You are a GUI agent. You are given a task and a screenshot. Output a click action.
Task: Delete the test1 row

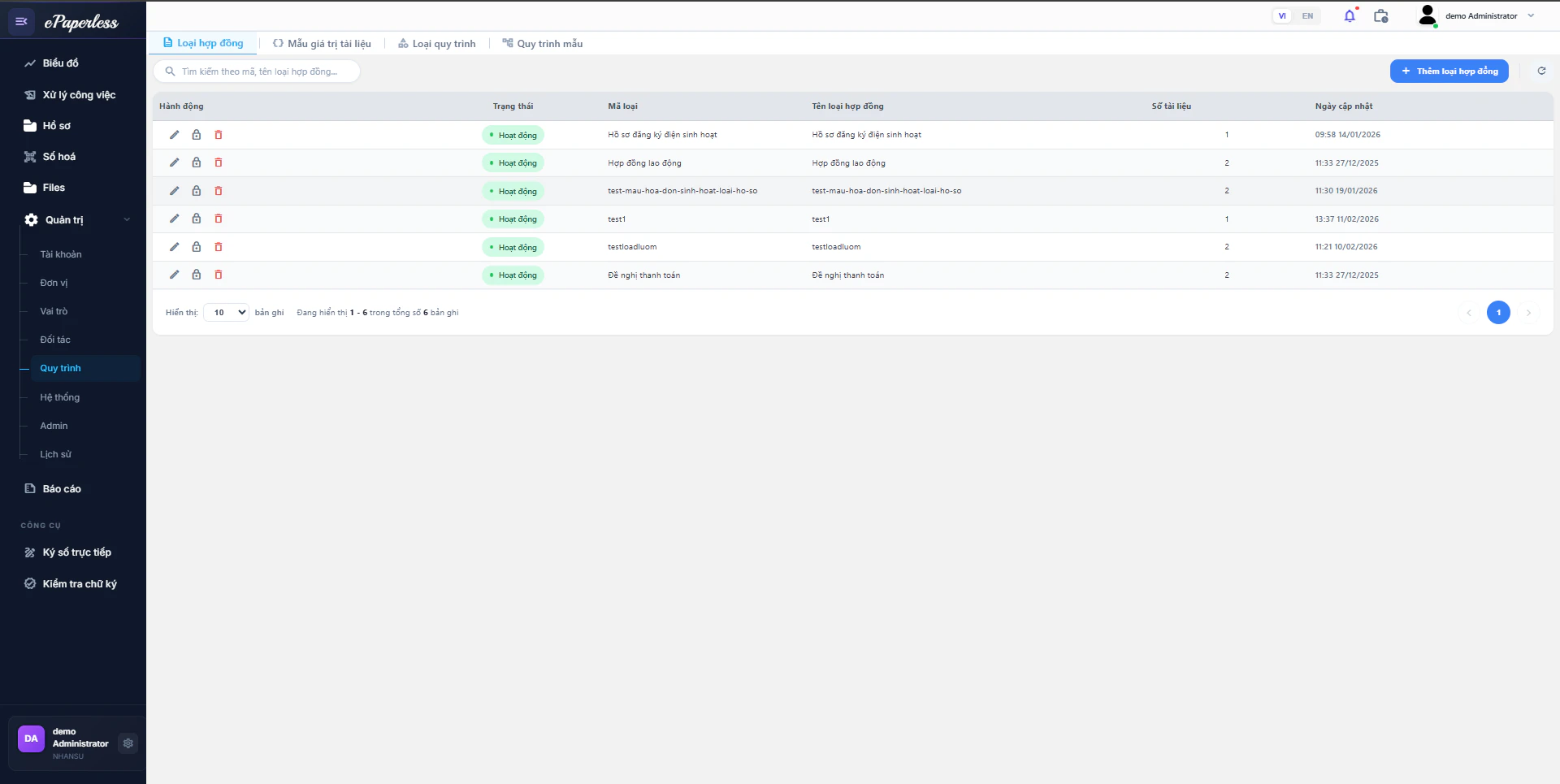click(x=219, y=219)
